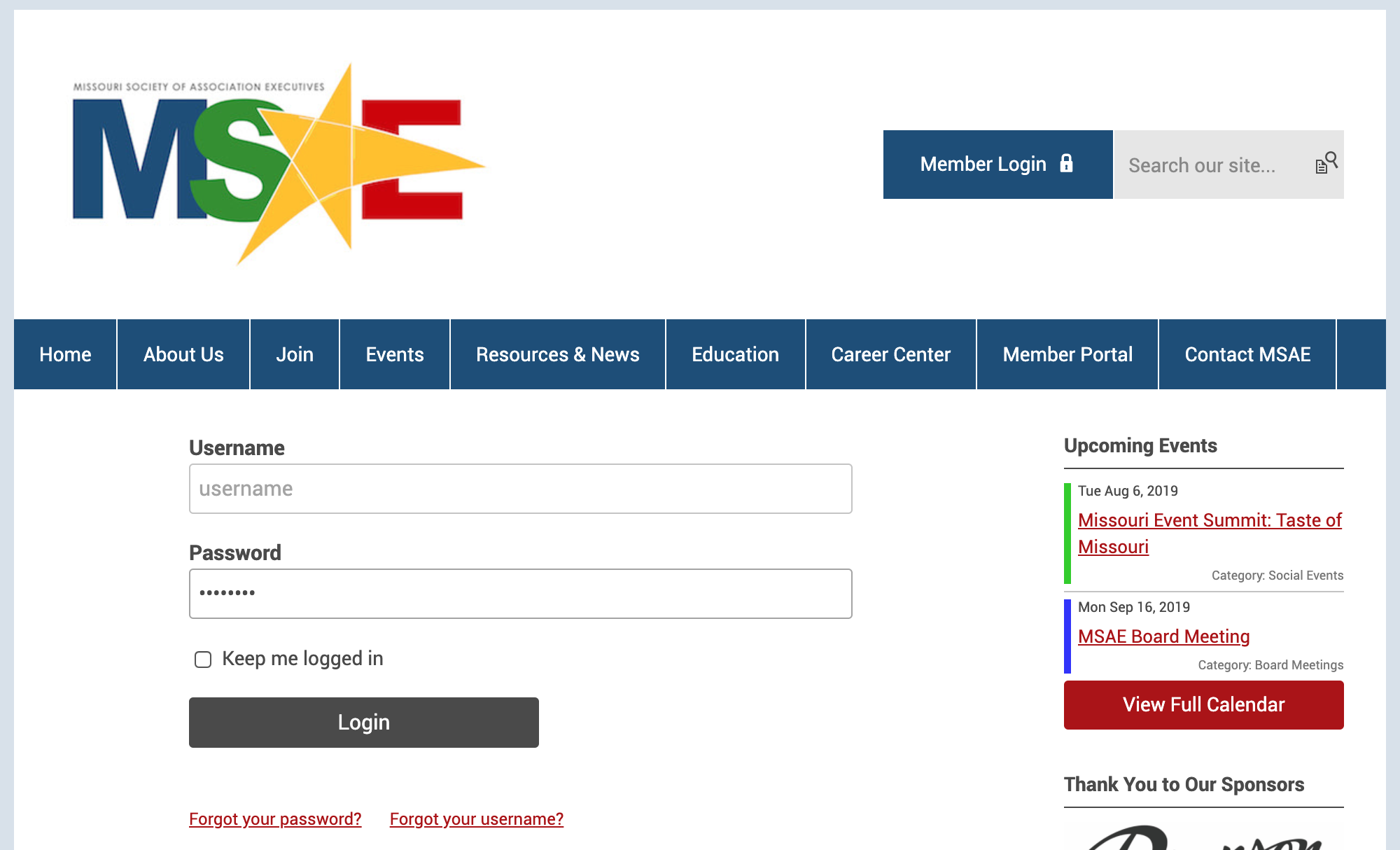
Task: Open the Member Portal menu
Action: 1067,354
